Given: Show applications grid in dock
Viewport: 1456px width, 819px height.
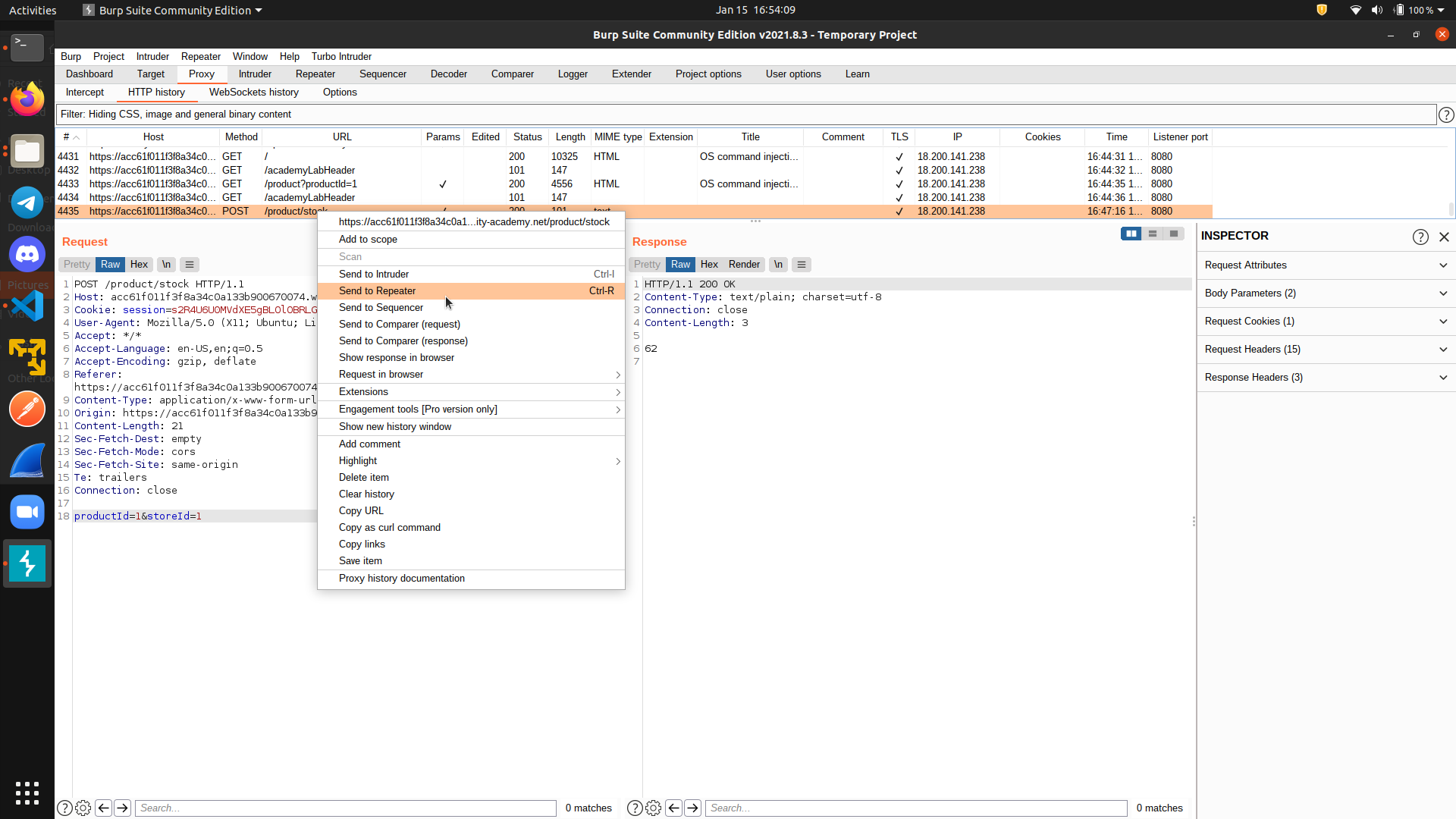Looking at the screenshot, I should point(27,792).
